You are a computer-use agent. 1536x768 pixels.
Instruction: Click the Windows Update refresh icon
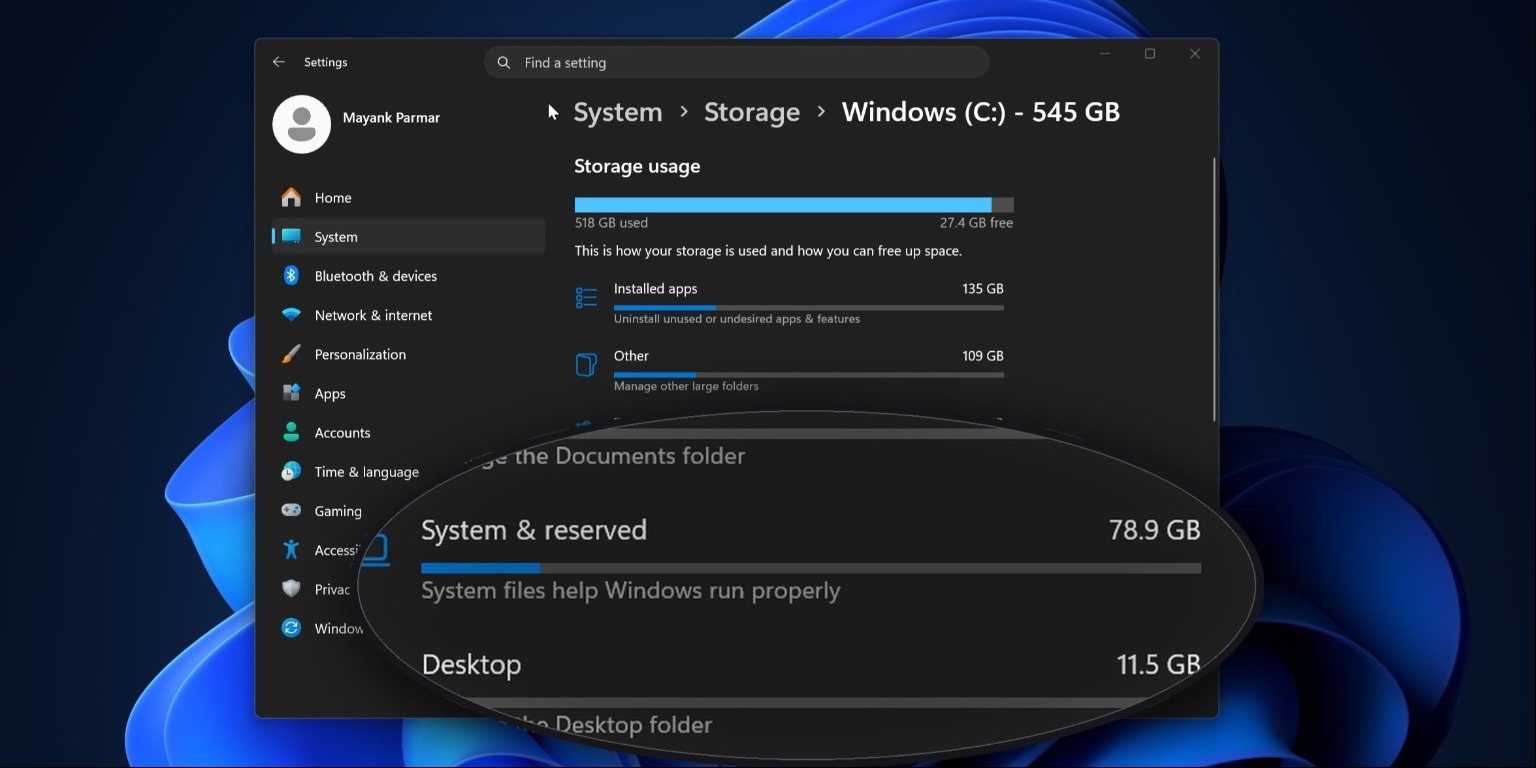(x=291, y=628)
